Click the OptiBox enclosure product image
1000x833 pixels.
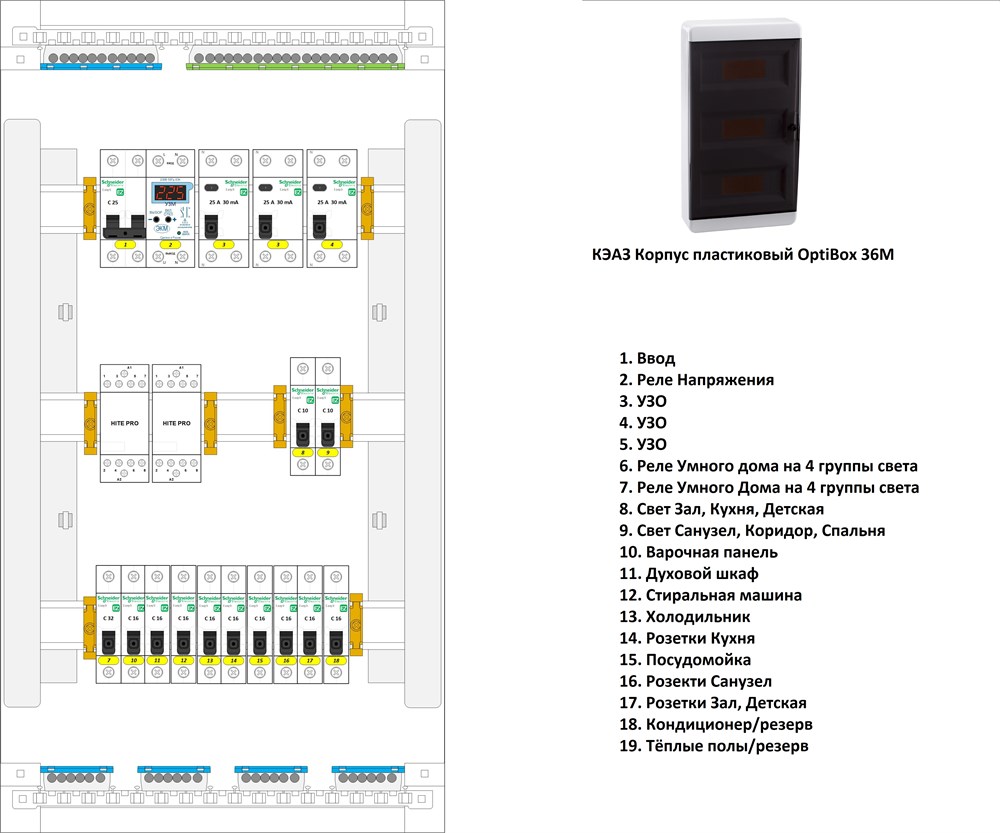(x=740, y=126)
